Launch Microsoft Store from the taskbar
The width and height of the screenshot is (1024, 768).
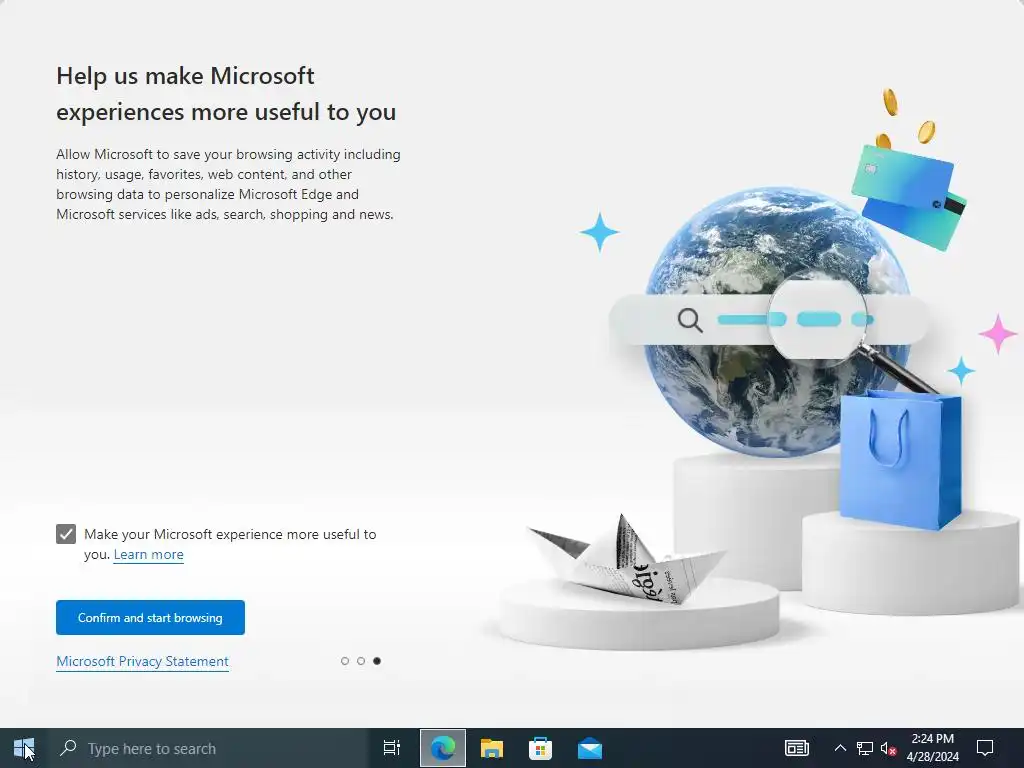point(540,748)
